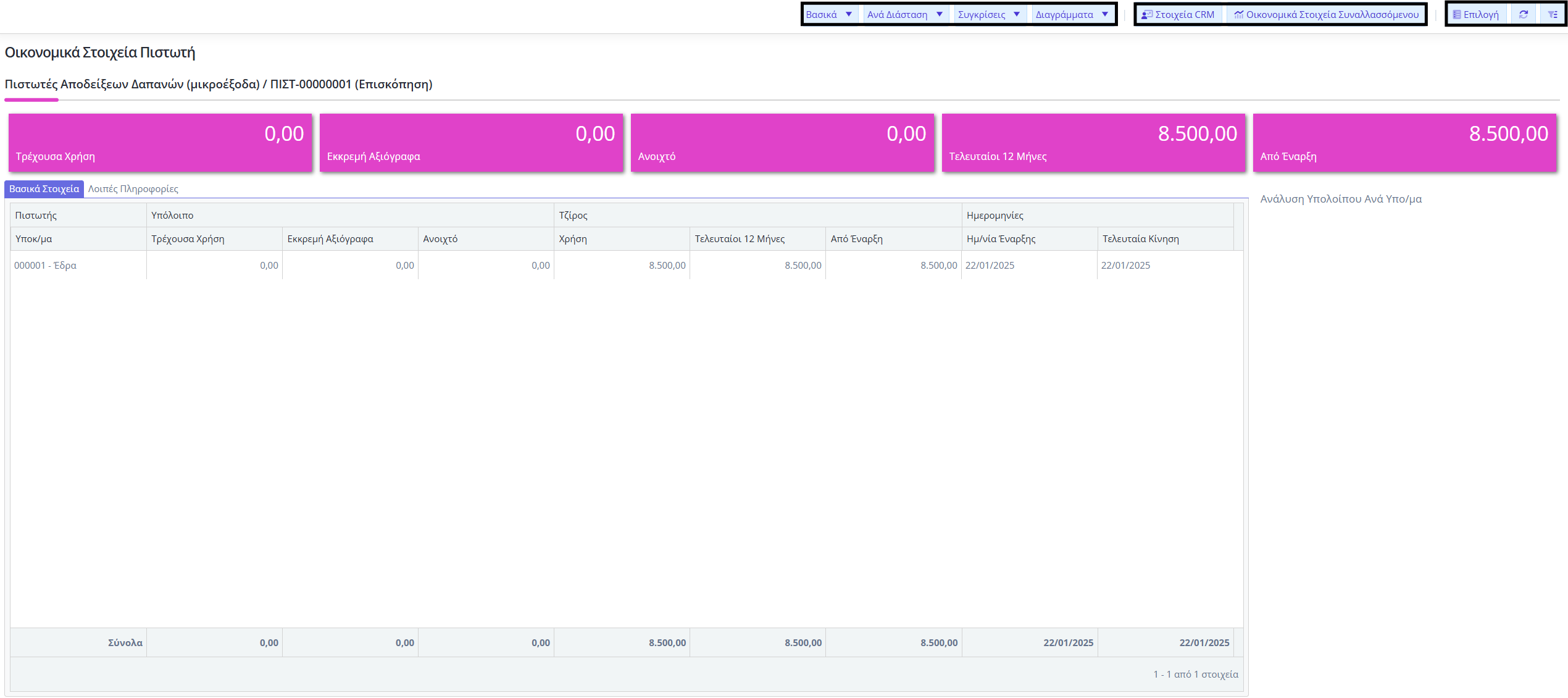Select the Τελευταίοι 12 Μήνες summary card
Screen dimensions: 1568x698
point(1094,143)
